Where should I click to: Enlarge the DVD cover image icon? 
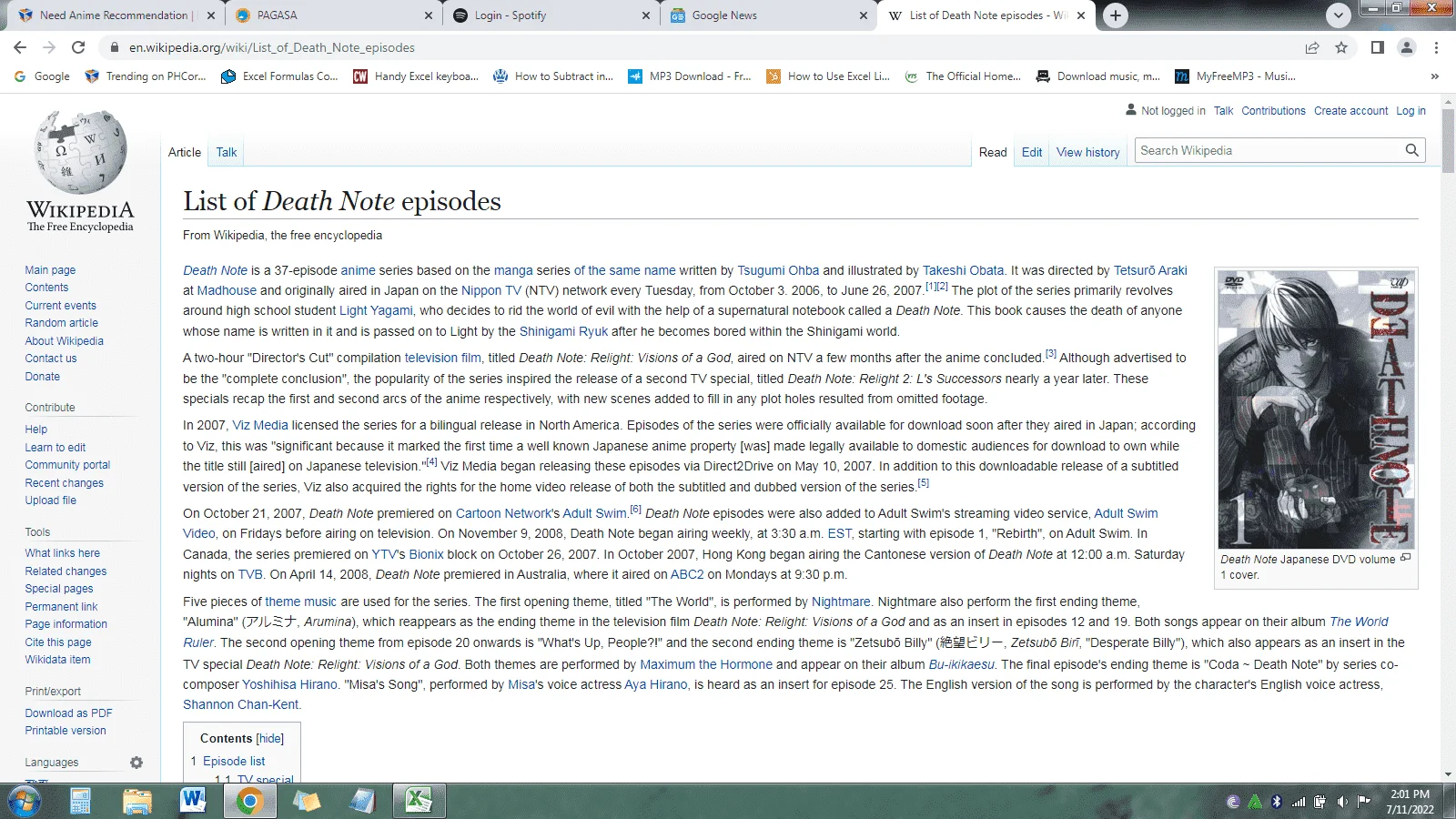click(1405, 558)
